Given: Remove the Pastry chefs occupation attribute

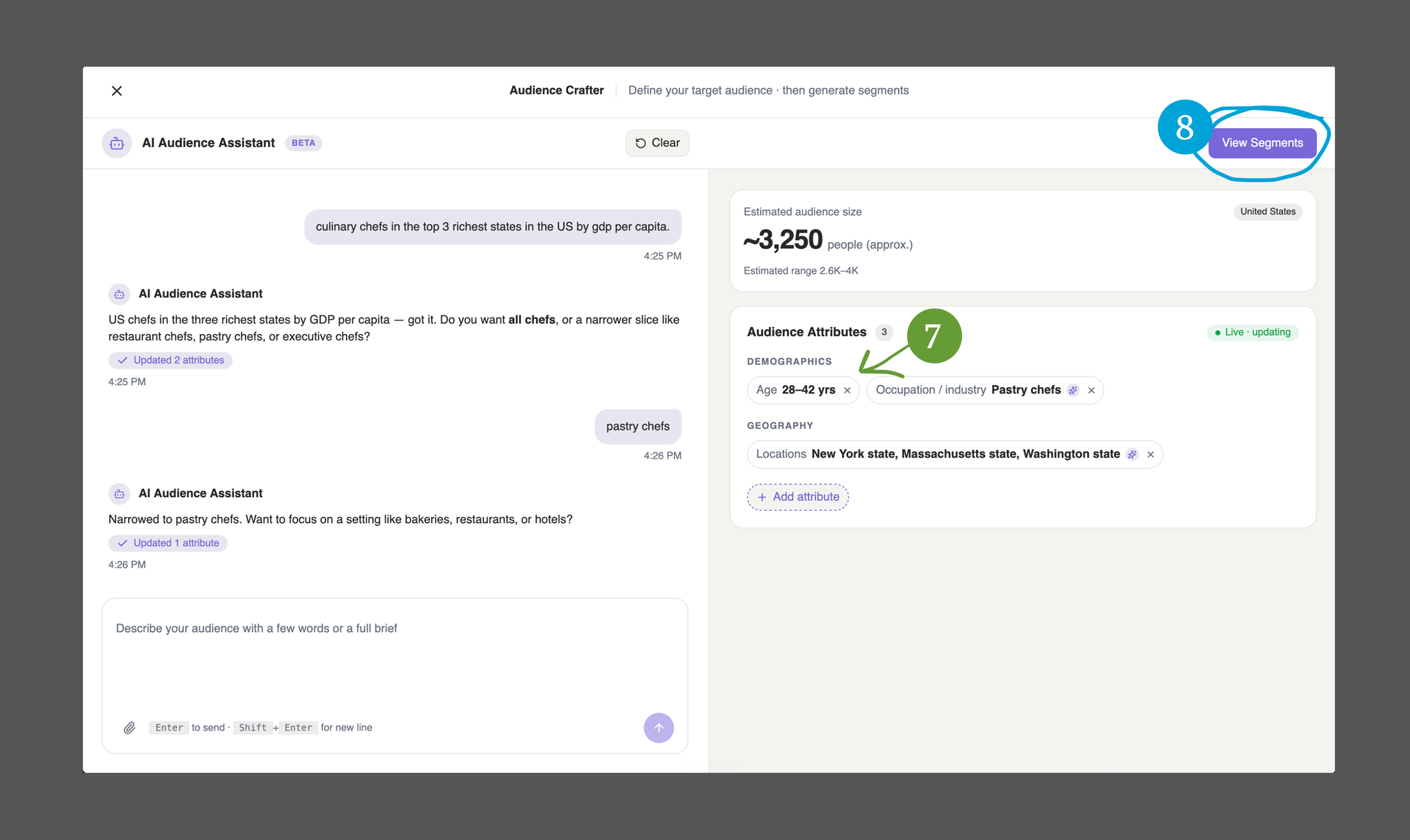Looking at the screenshot, I should [1091, 390].
